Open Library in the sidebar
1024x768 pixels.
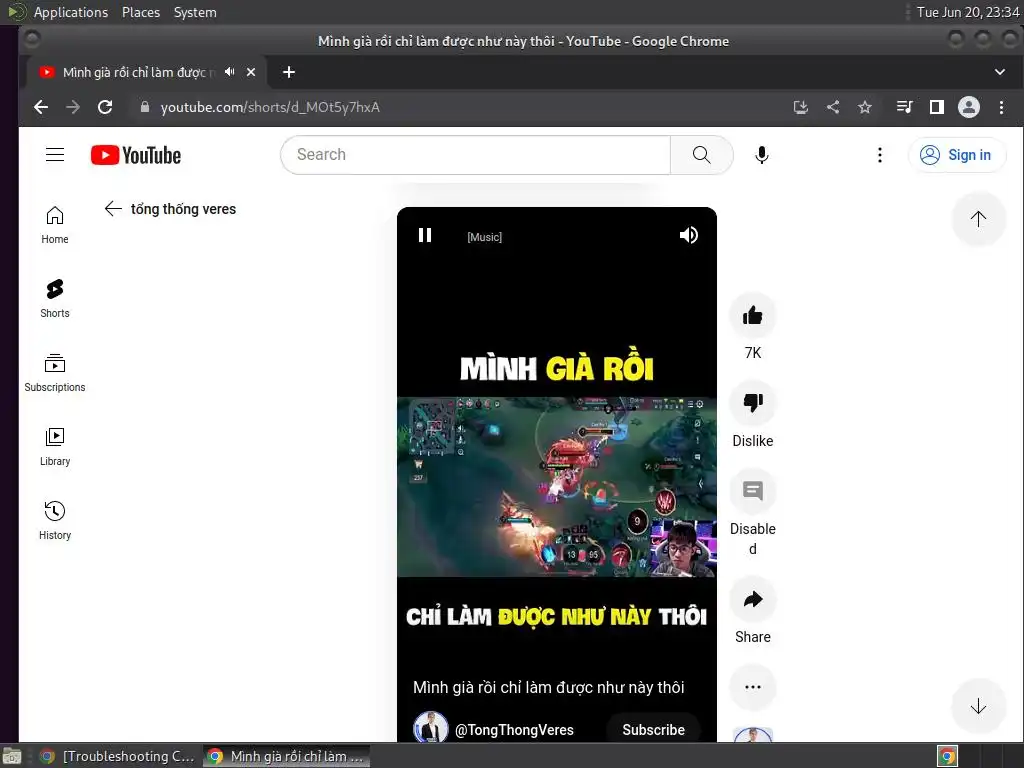tap(55, 447)
